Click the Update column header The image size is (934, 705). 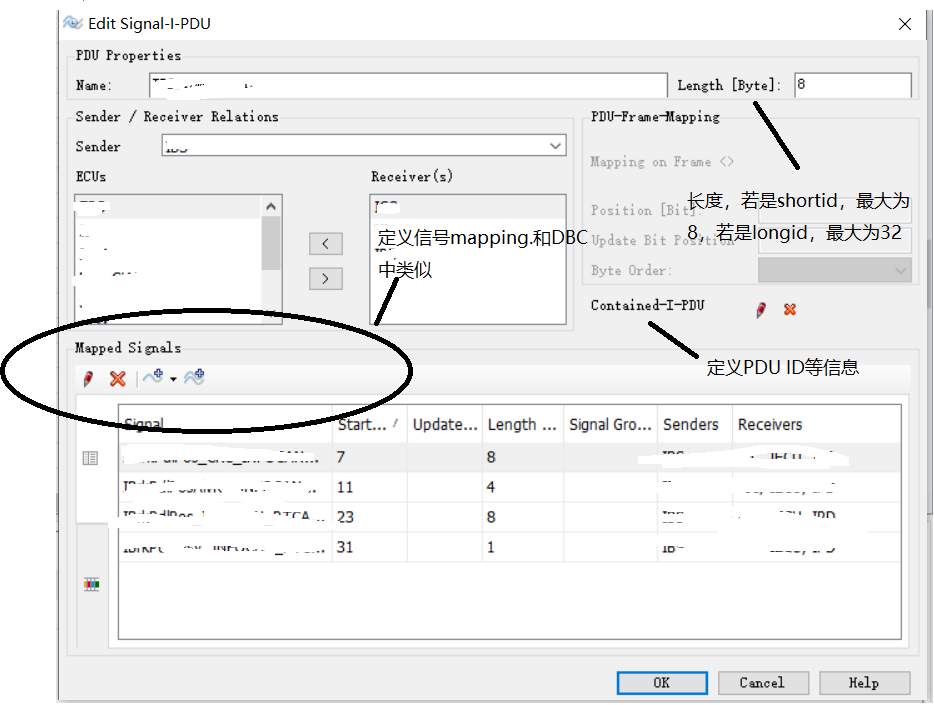click(444, 424)
